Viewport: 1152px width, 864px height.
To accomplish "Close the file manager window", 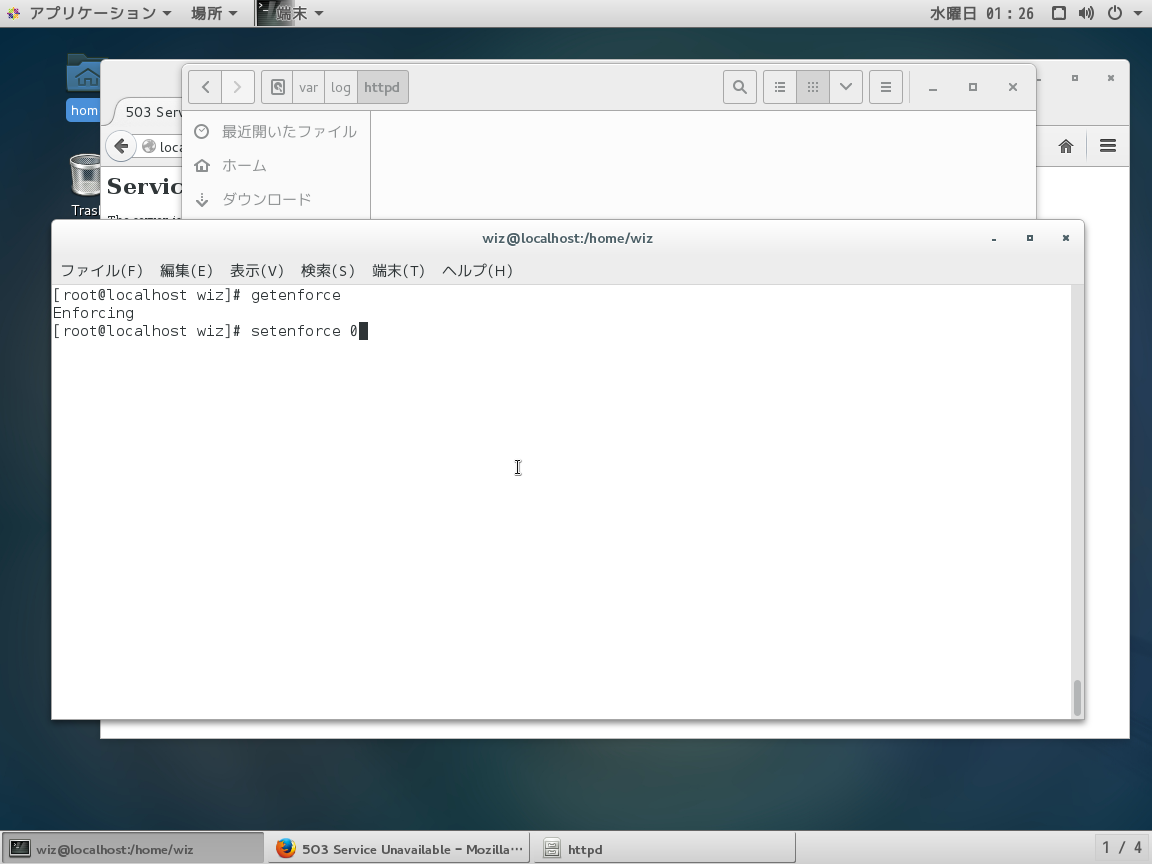I will (1013, 87).
